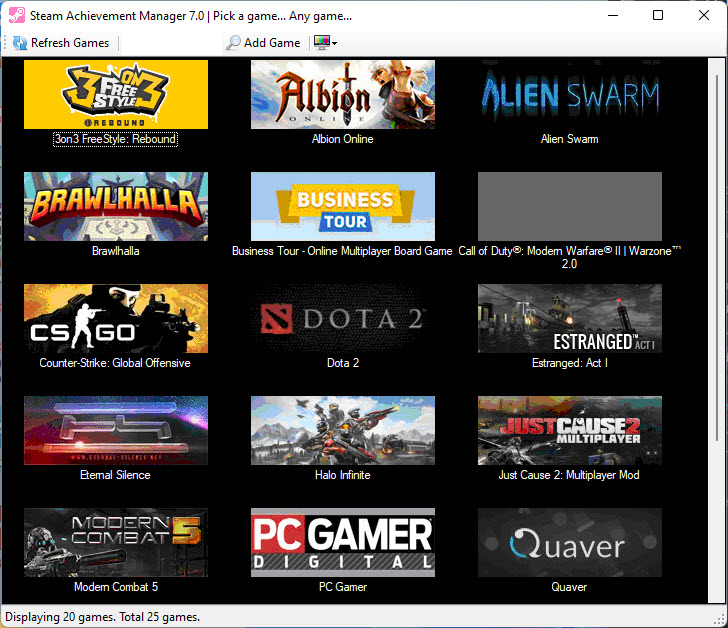Viewport: 728px width, 628px height.
Task: Close the Steam Achievement Manager window
Action: 703,15
